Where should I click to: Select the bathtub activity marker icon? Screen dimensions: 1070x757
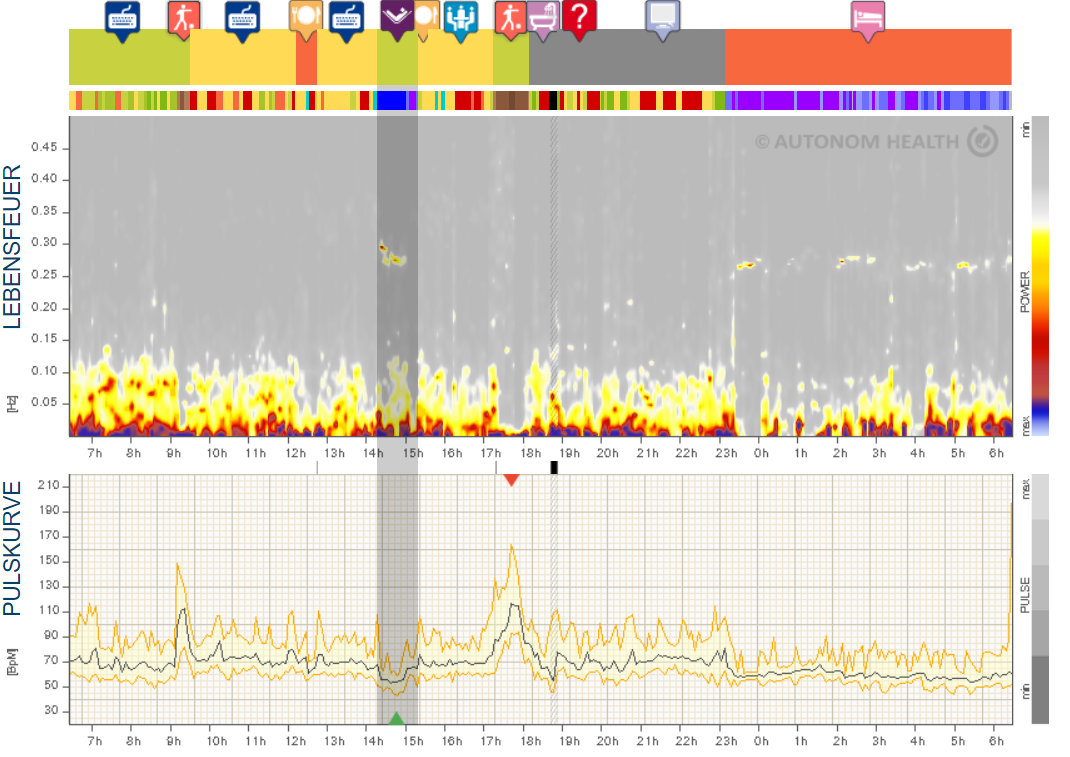(x=543, y=17)
